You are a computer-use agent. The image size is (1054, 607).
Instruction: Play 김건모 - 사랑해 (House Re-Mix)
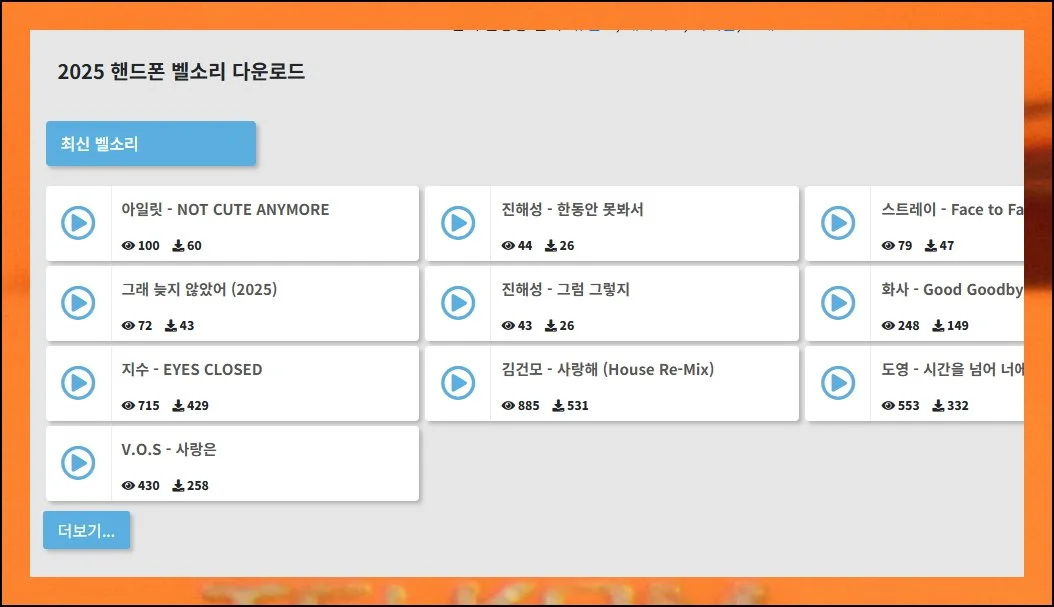click(458, 382)
